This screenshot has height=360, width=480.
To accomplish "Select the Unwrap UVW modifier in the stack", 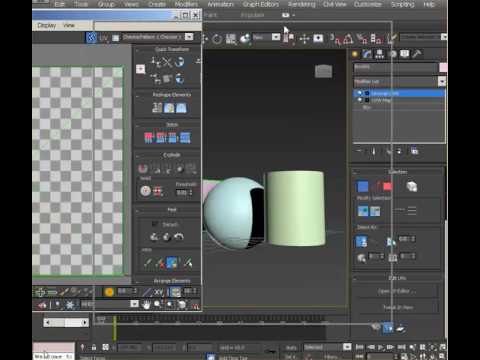I will pyautogui.click(x=399, y=93).
